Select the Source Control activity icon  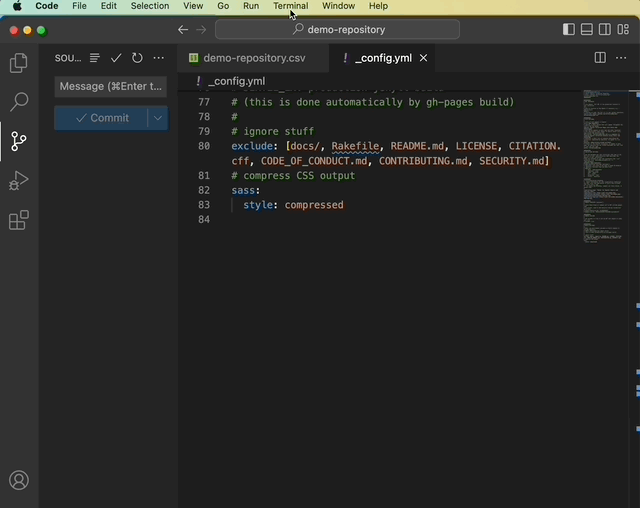[x=18, y=141]
